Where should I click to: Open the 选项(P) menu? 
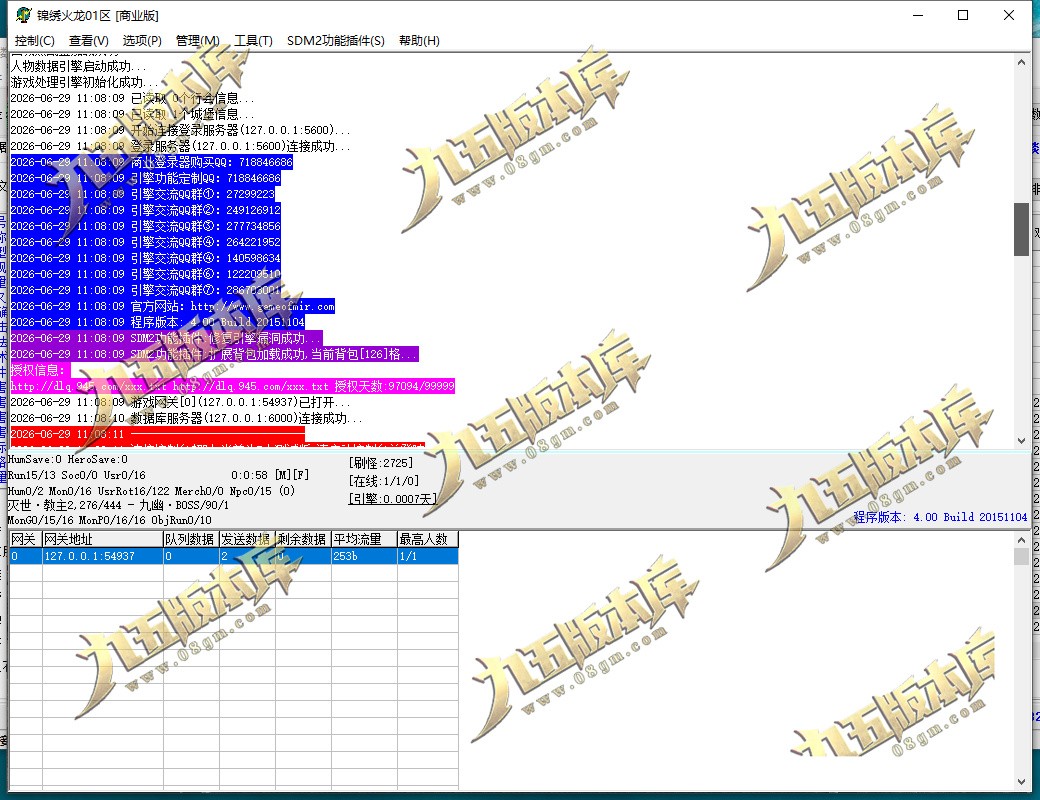142,40
